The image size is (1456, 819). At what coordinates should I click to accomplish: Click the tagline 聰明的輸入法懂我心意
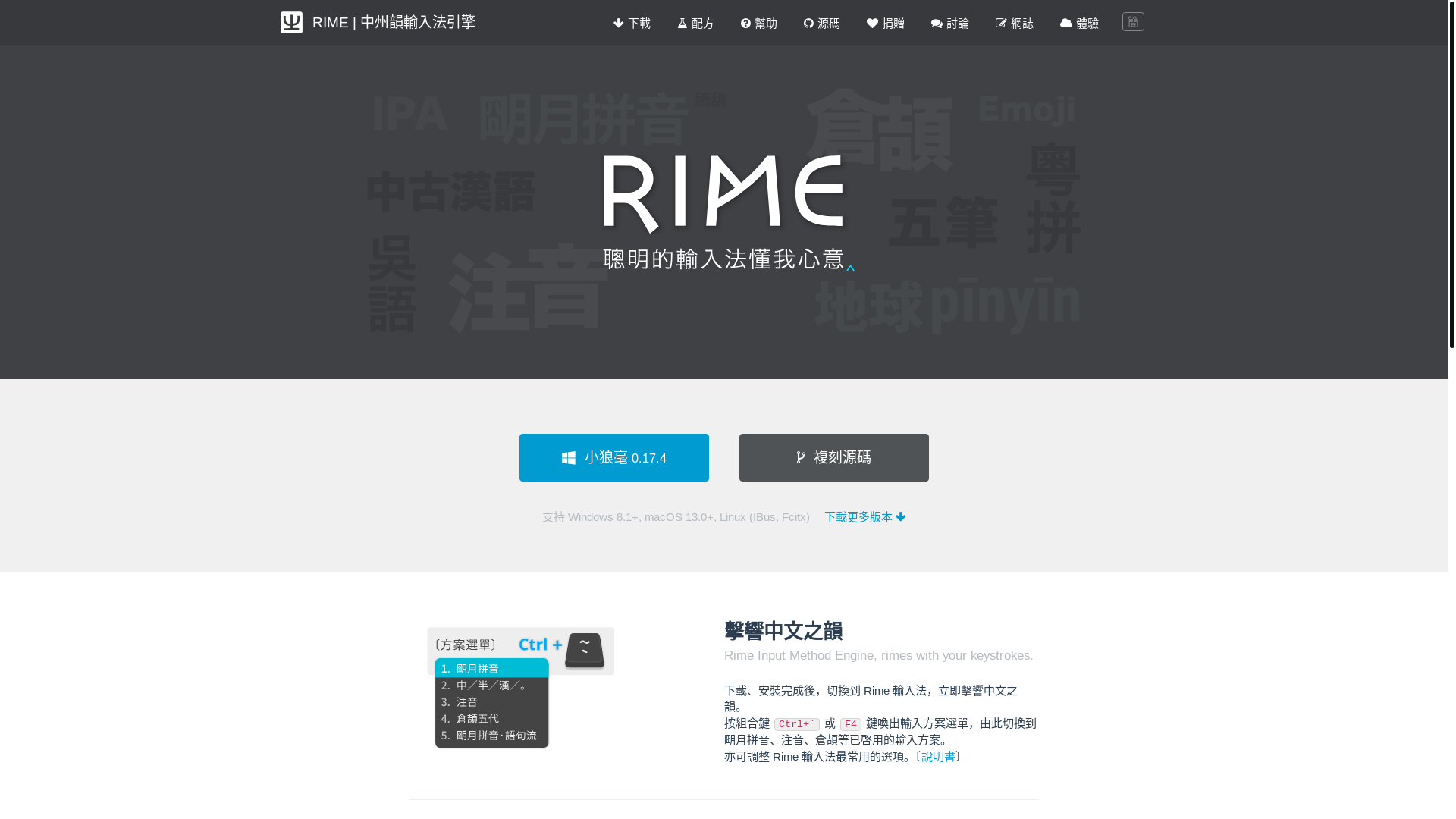tap(723, 259)
